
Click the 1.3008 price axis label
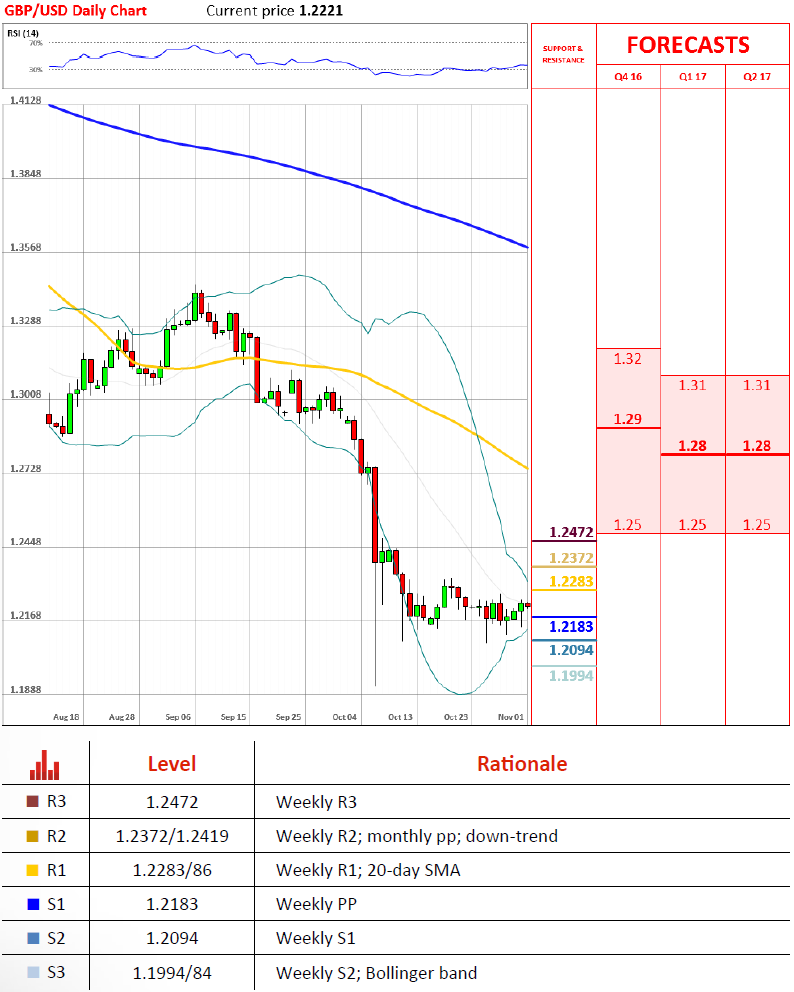coord(25,394)
